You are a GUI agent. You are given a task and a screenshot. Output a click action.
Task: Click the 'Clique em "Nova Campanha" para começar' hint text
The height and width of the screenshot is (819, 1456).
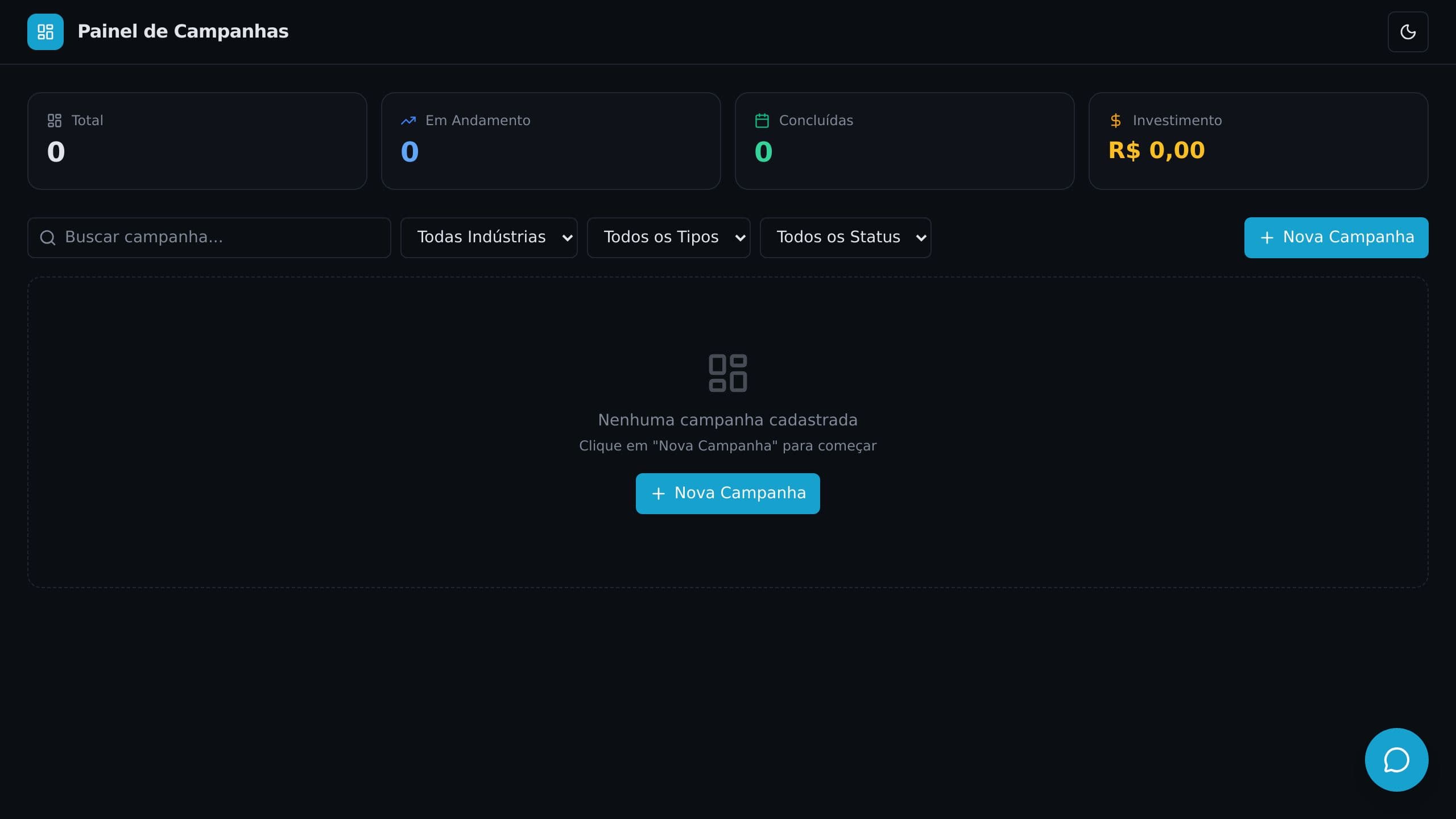(x=728, y=446)
